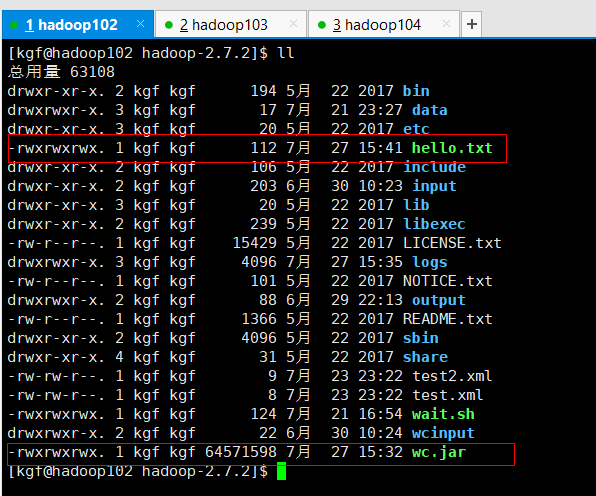Click the output directory name

(439, 300)
